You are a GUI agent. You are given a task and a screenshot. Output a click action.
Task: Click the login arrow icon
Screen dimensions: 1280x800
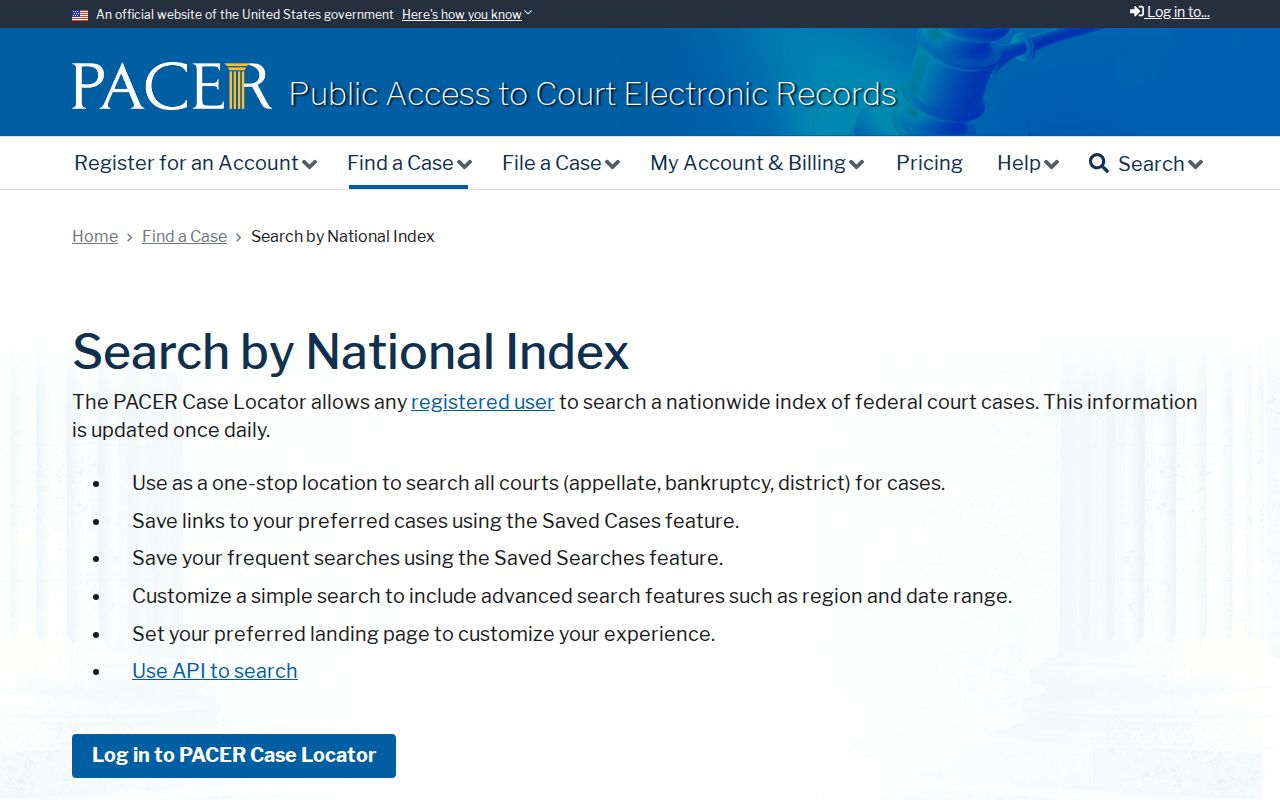(1137, 12)
